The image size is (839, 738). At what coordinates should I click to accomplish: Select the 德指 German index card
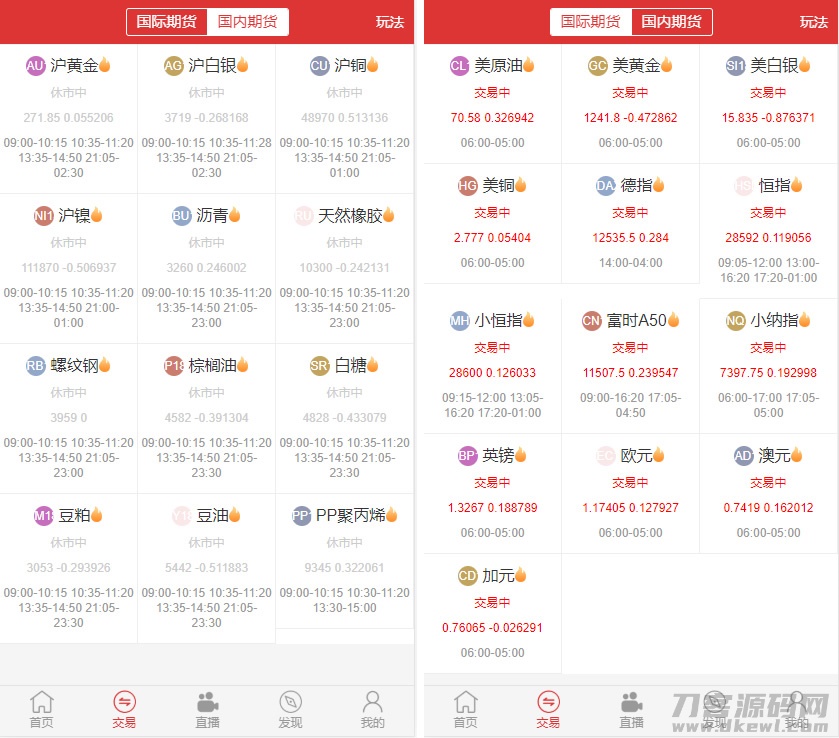(x=631, y=225)
